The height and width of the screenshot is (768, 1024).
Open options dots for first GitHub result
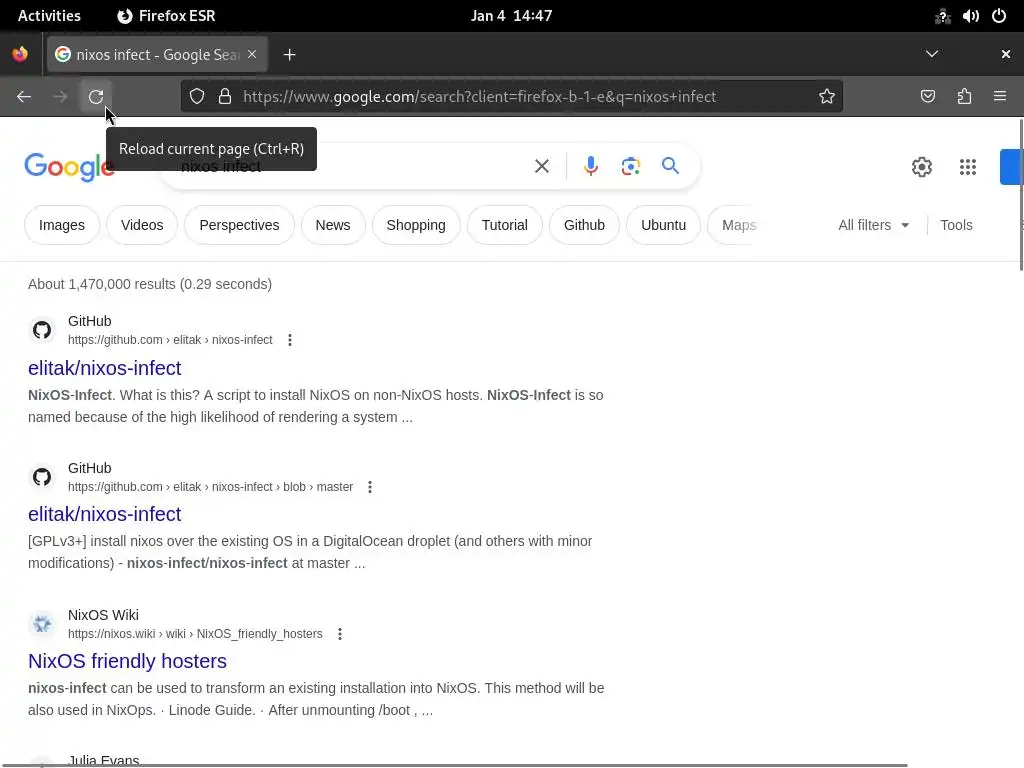[290, 340]
